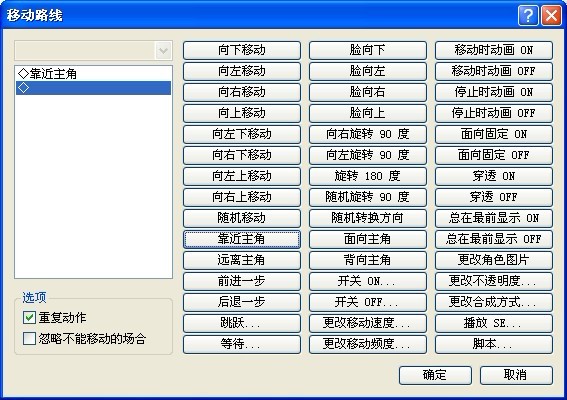
Task: Insert 随机移动 command
Action: 242,218
